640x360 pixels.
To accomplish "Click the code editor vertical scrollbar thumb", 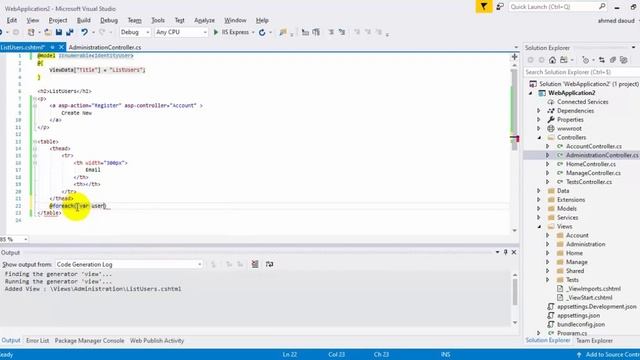I will (x=514, y=109).
